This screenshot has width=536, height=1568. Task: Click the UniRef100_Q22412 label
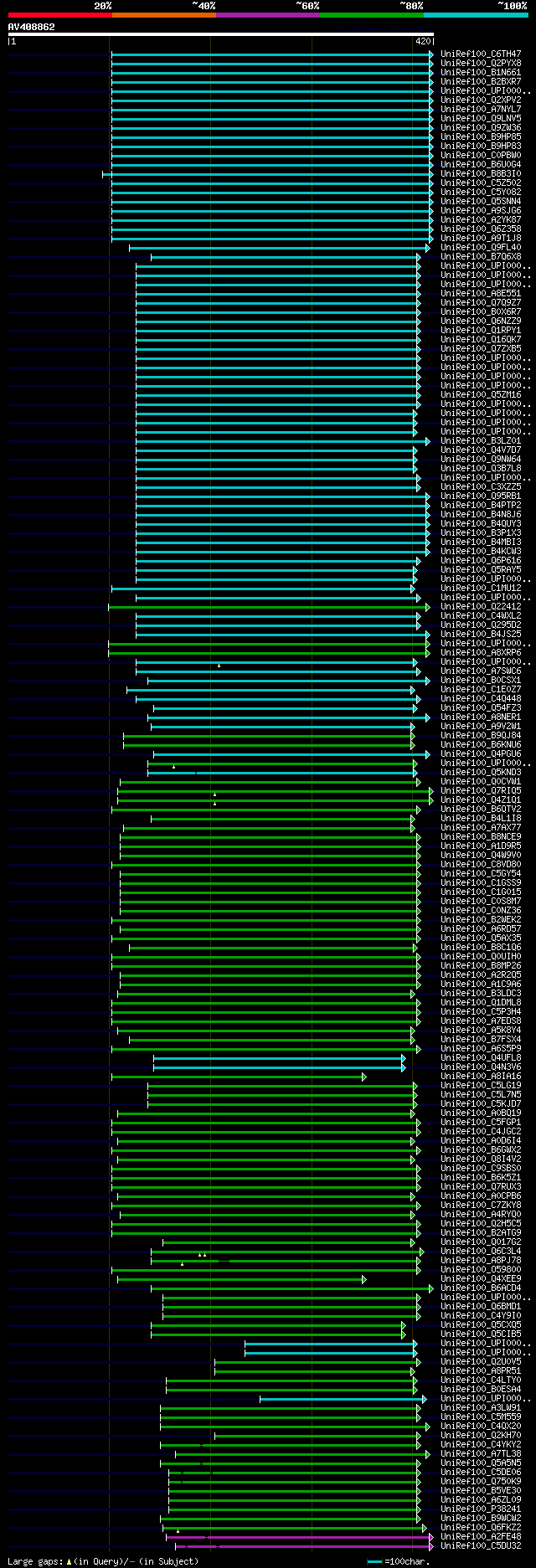click(481, 607)
